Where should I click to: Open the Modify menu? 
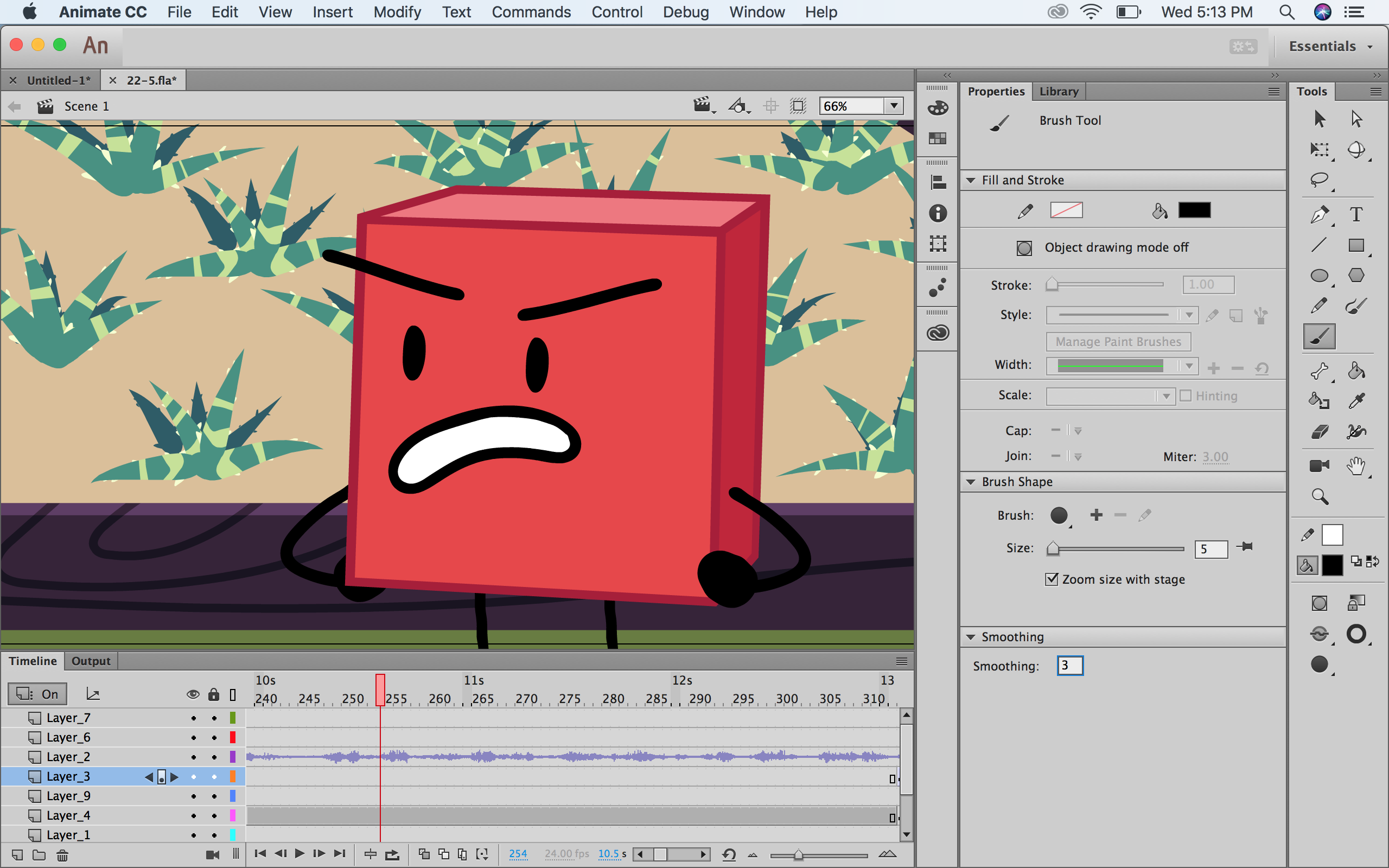[397, 11]
